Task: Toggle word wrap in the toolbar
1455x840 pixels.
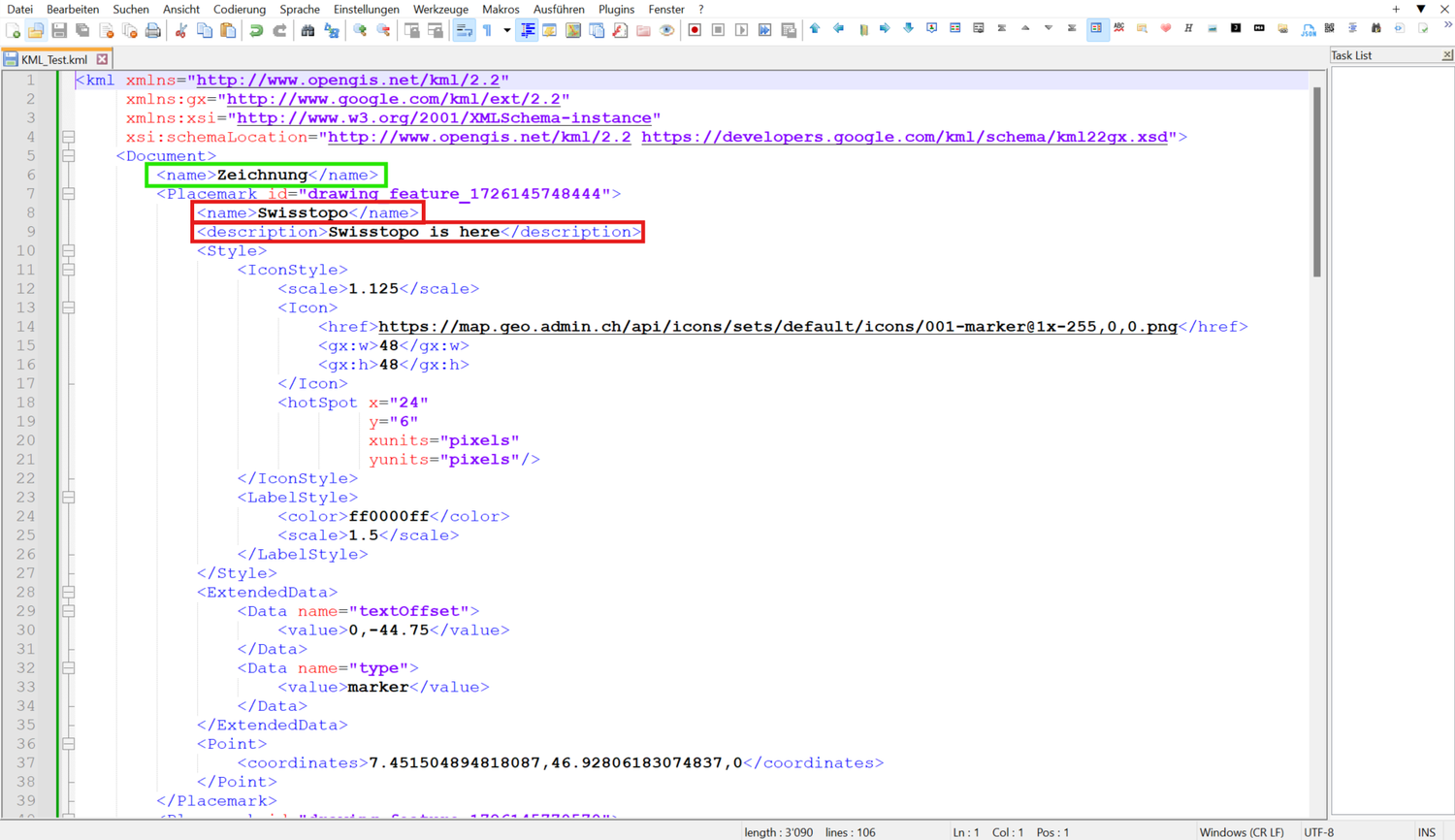Action: click(465, 31)
